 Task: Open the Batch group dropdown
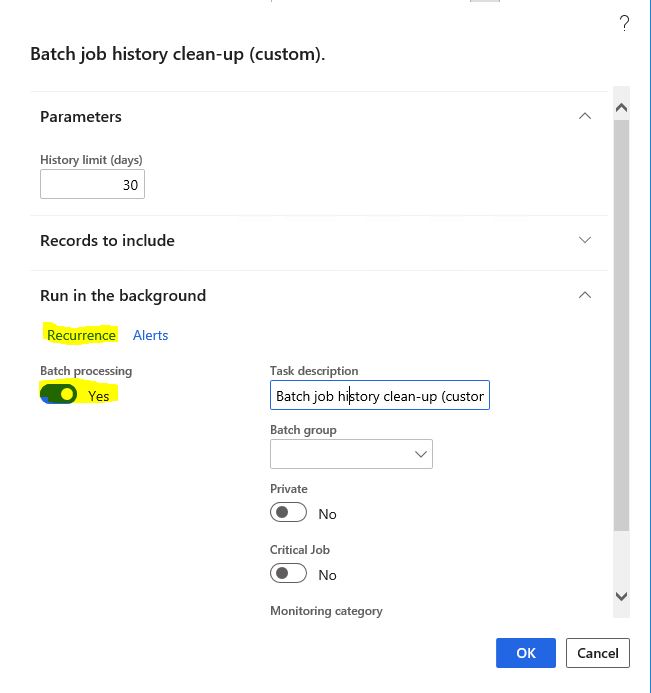coord(351,454)
